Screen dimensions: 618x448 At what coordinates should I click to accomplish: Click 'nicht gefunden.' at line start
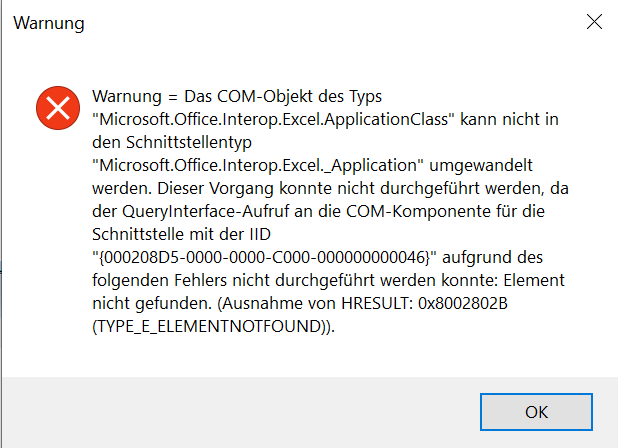tap(152, 304)
